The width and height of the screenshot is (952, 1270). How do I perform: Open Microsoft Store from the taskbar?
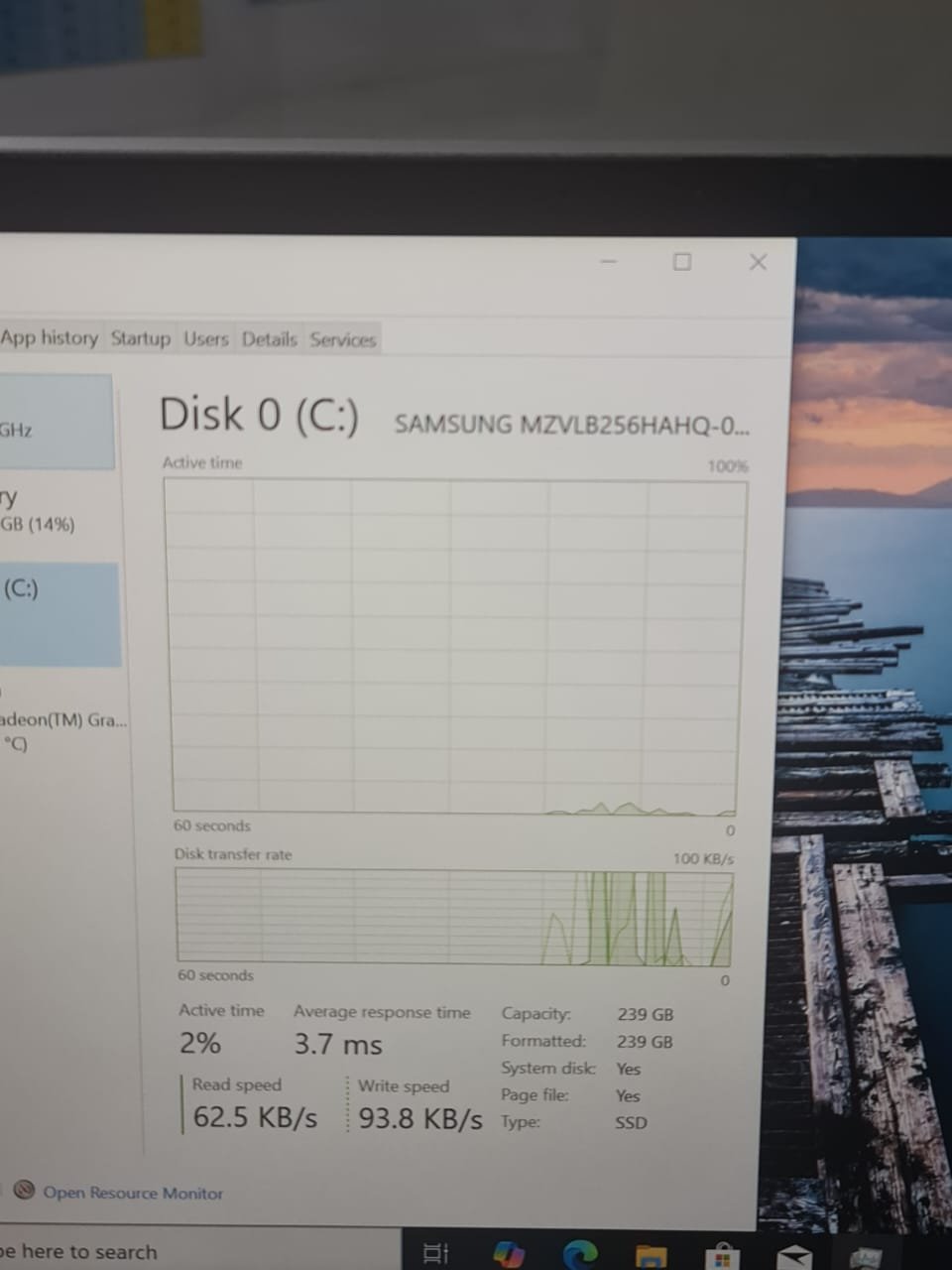(723, 1255)
